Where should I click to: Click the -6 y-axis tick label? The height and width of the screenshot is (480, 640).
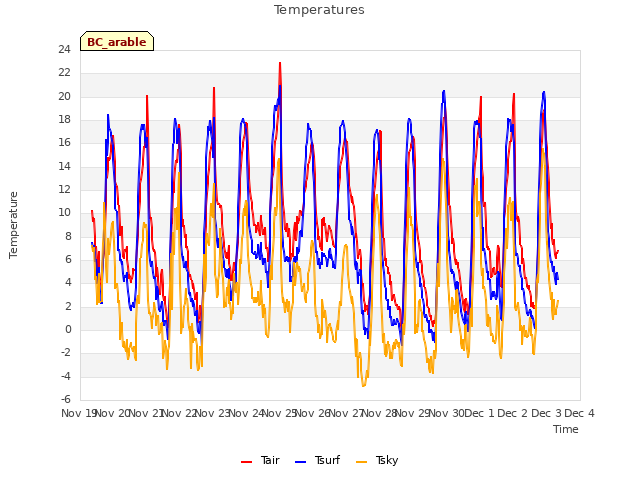click(x=66, y=399)
